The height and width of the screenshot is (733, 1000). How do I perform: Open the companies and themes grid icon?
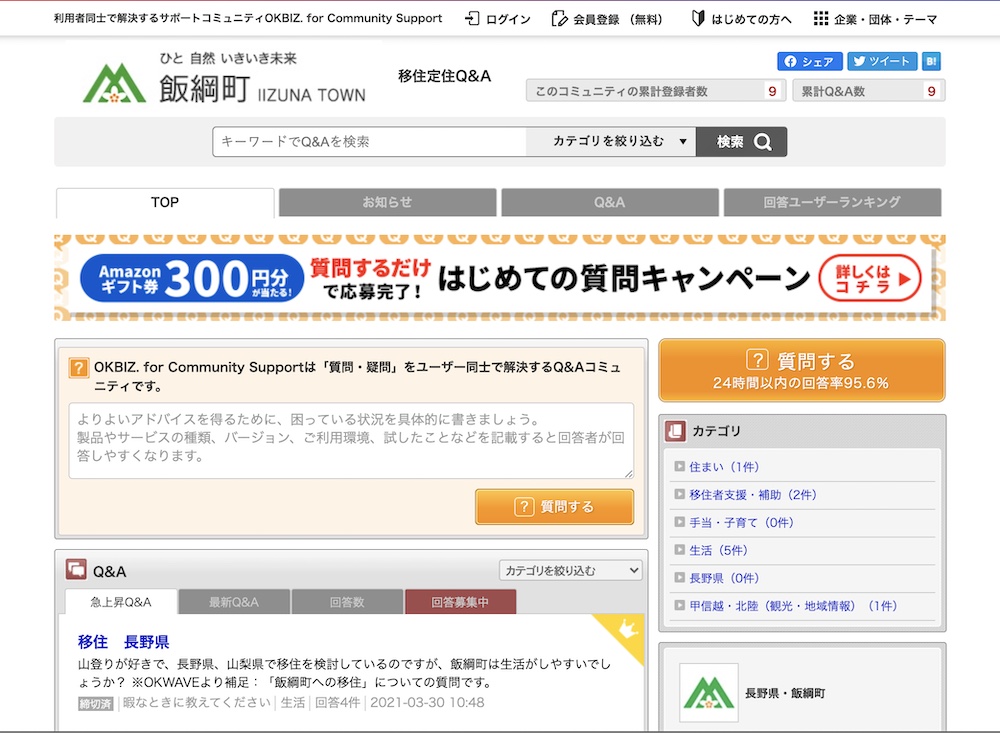pyautogui.click(x=821, y=19)
